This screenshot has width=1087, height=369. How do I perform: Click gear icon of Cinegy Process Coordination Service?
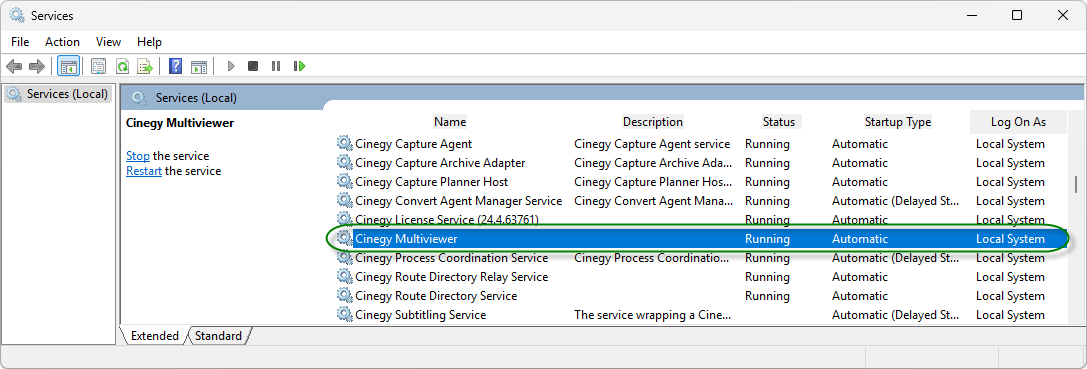345,257
